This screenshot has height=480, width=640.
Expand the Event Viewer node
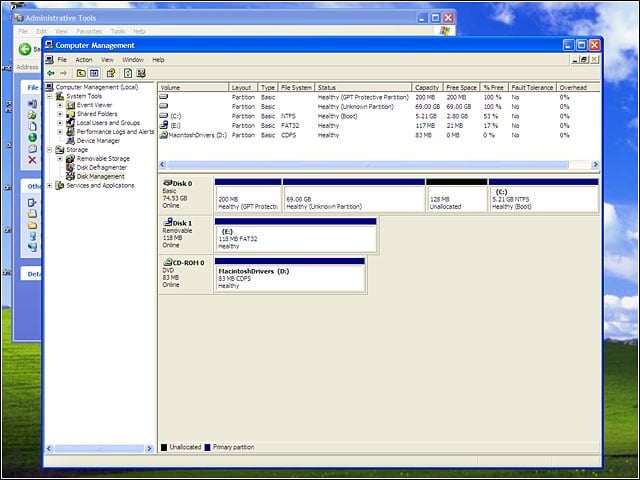click(60, 105)
